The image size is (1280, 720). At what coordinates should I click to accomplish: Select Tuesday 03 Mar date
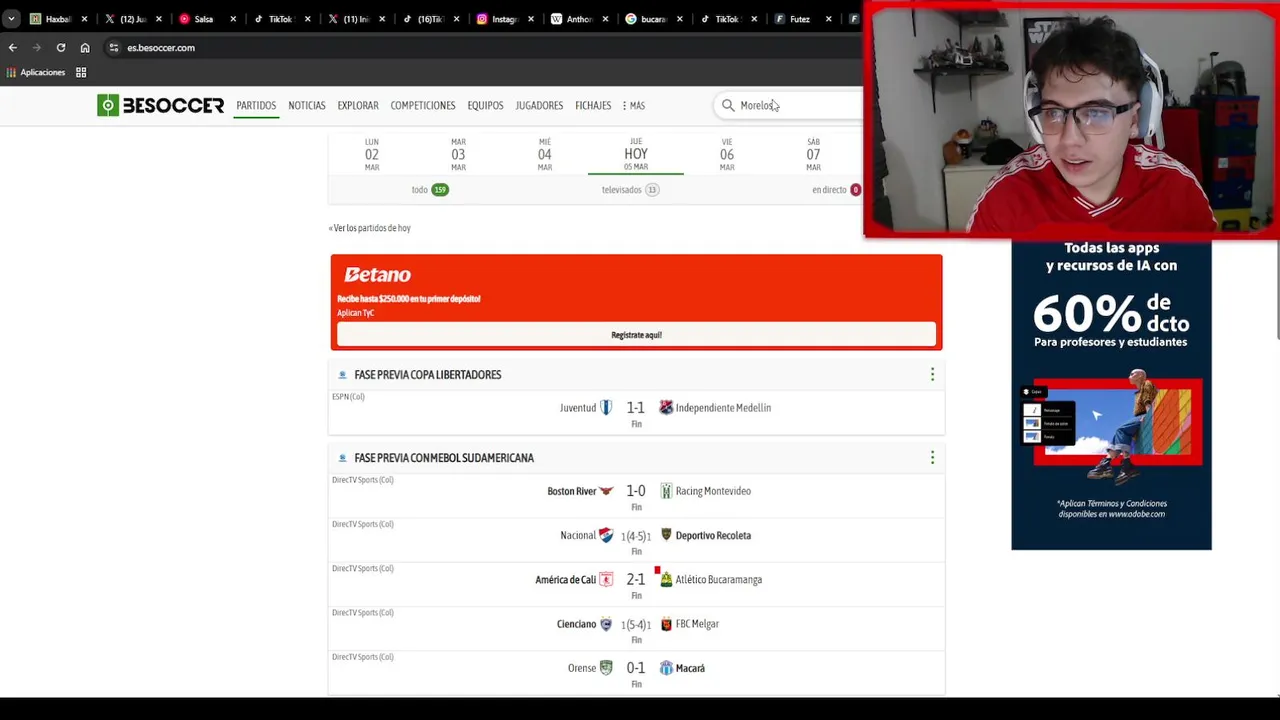(x=458, y=154)
